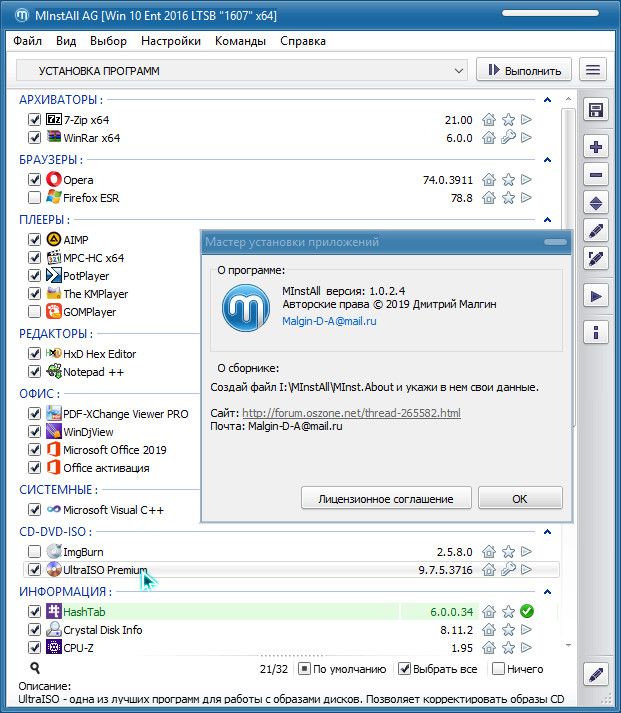
Task: Open home page icon for Opera
Action: click(x=489, y=180)
